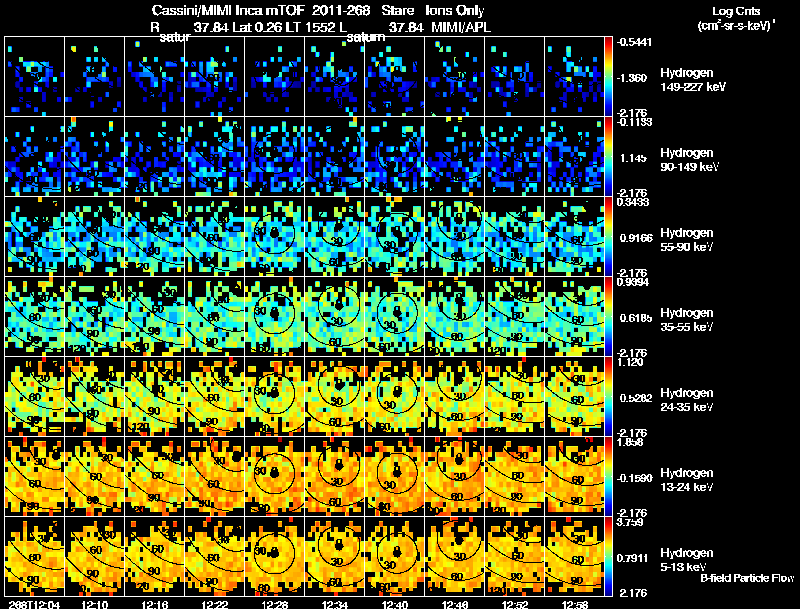Open the 55-90 keV image panel at 12:10
Image resolution: width=800 pixels, height=609 pixels.
coord(94,237)
